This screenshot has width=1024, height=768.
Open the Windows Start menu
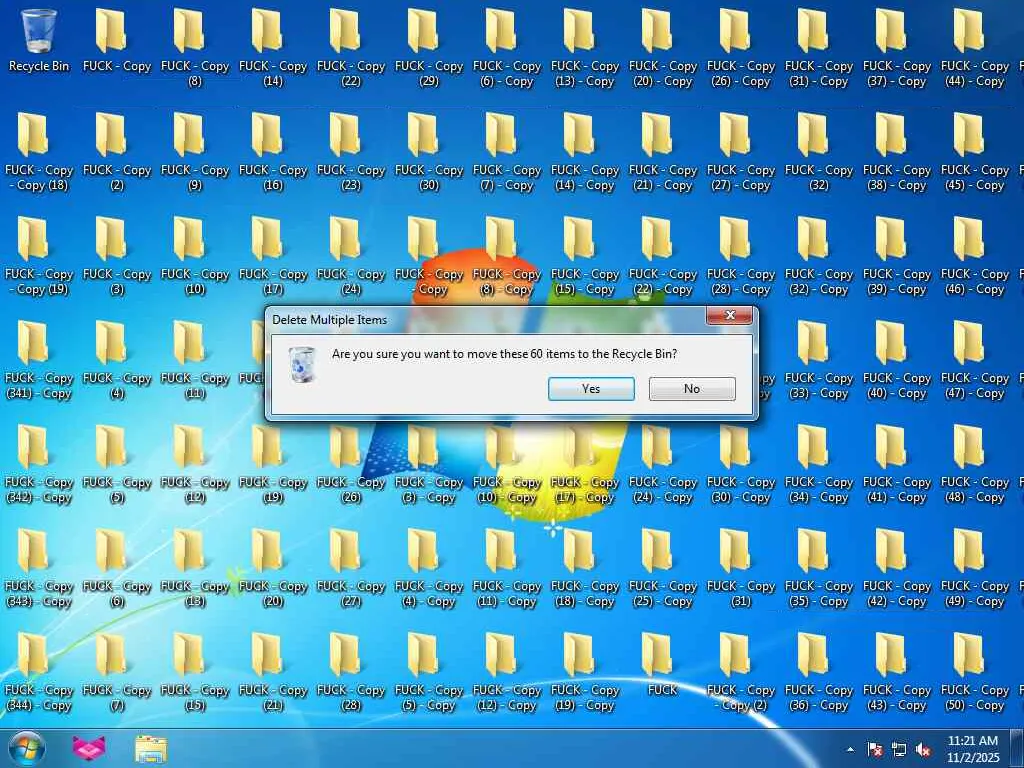[x=26, y=748]
